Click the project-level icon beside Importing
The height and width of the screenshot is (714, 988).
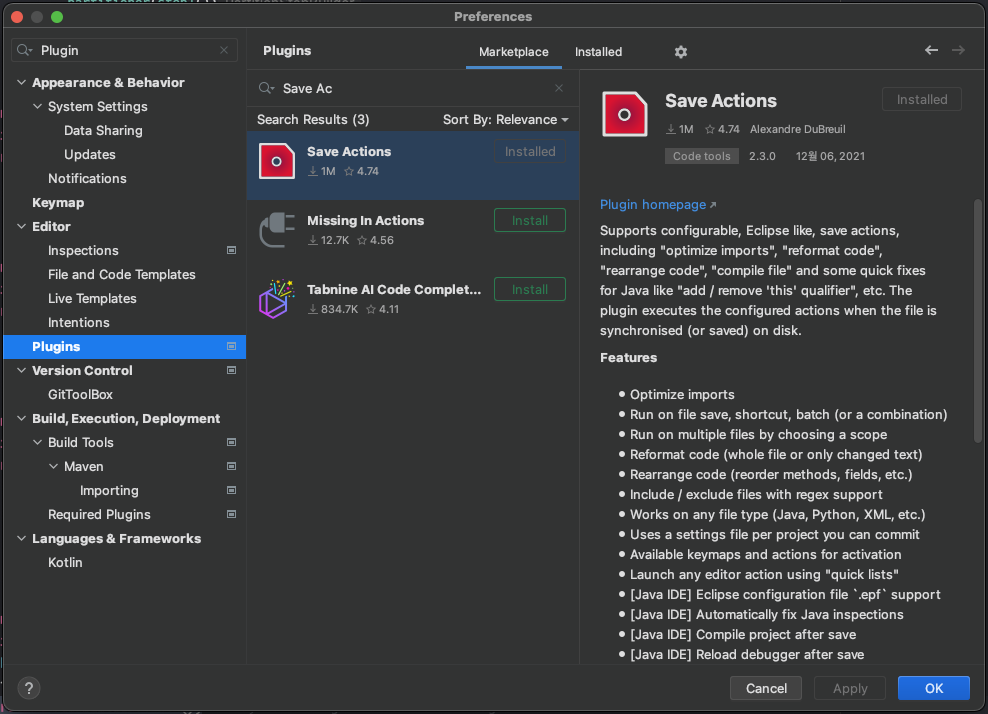[231, 490]
